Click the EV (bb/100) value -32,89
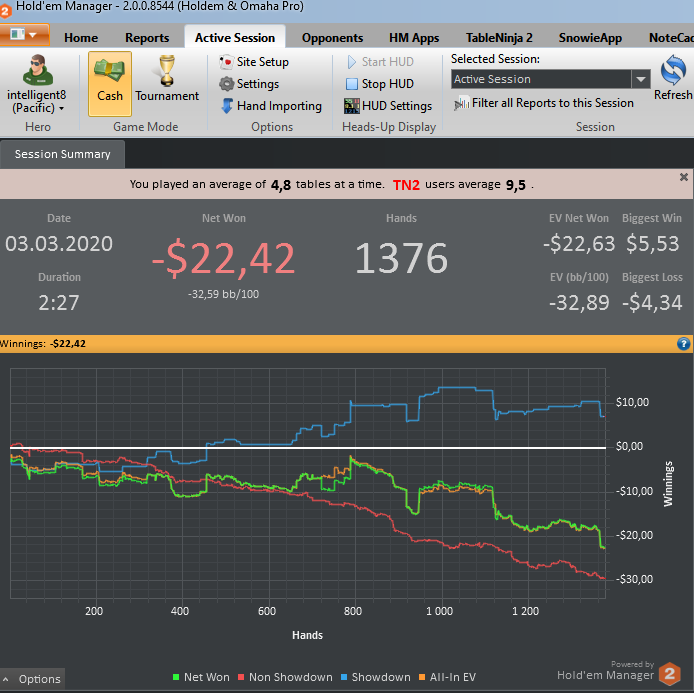 coord(579,303)
